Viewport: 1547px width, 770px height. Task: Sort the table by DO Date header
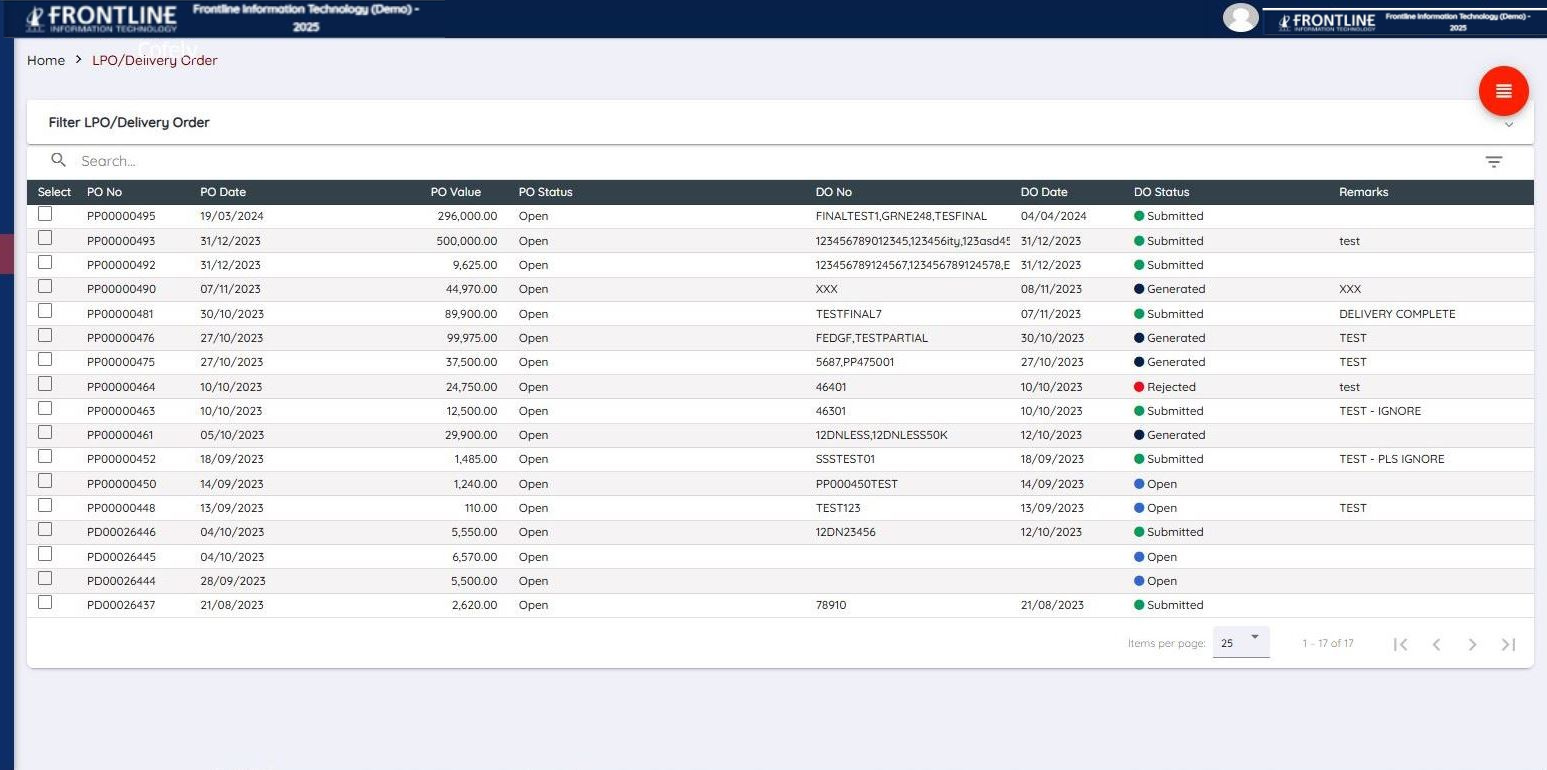tap(1044, 192)
